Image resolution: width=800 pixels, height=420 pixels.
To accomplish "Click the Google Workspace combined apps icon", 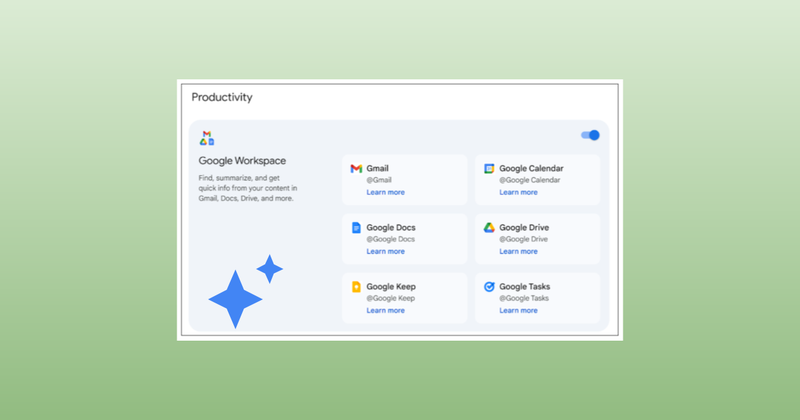I will click(x=207, y=138).
